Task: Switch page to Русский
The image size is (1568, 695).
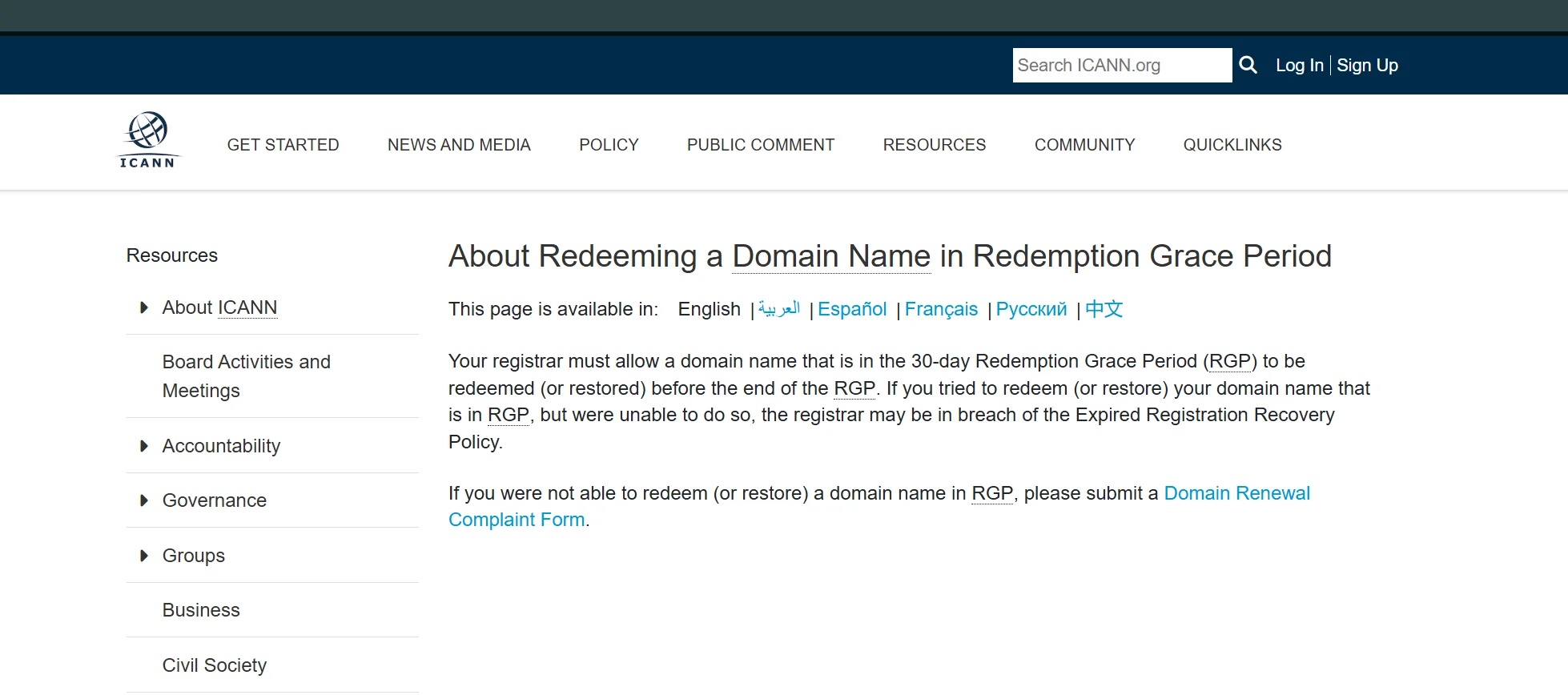Action: point(1031,309)
